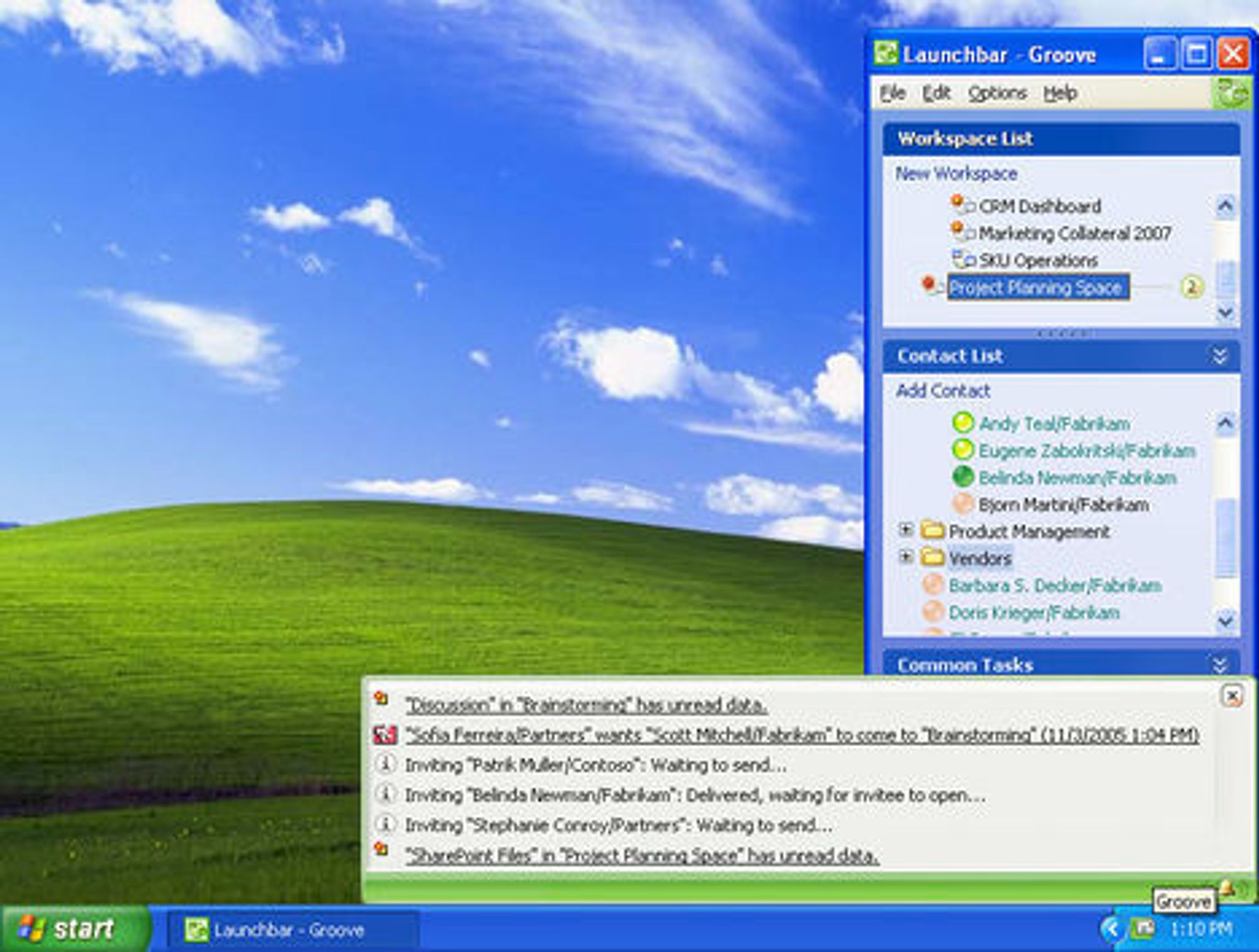Click Belinda Newman's green online status icon

tap(963, 476)
